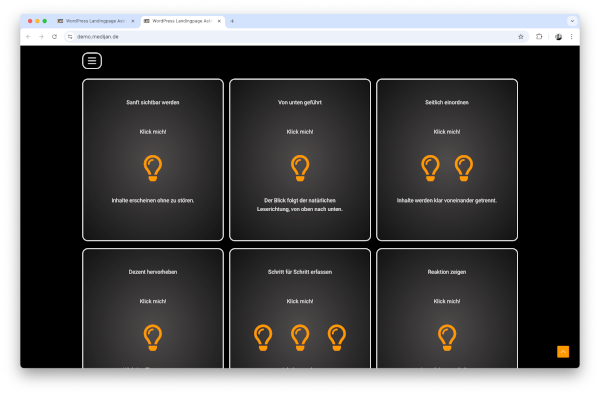Click the lightbulb in 'Reaktion zeigen' card
This screenshot has width=600, height=395.
point(447,337)
